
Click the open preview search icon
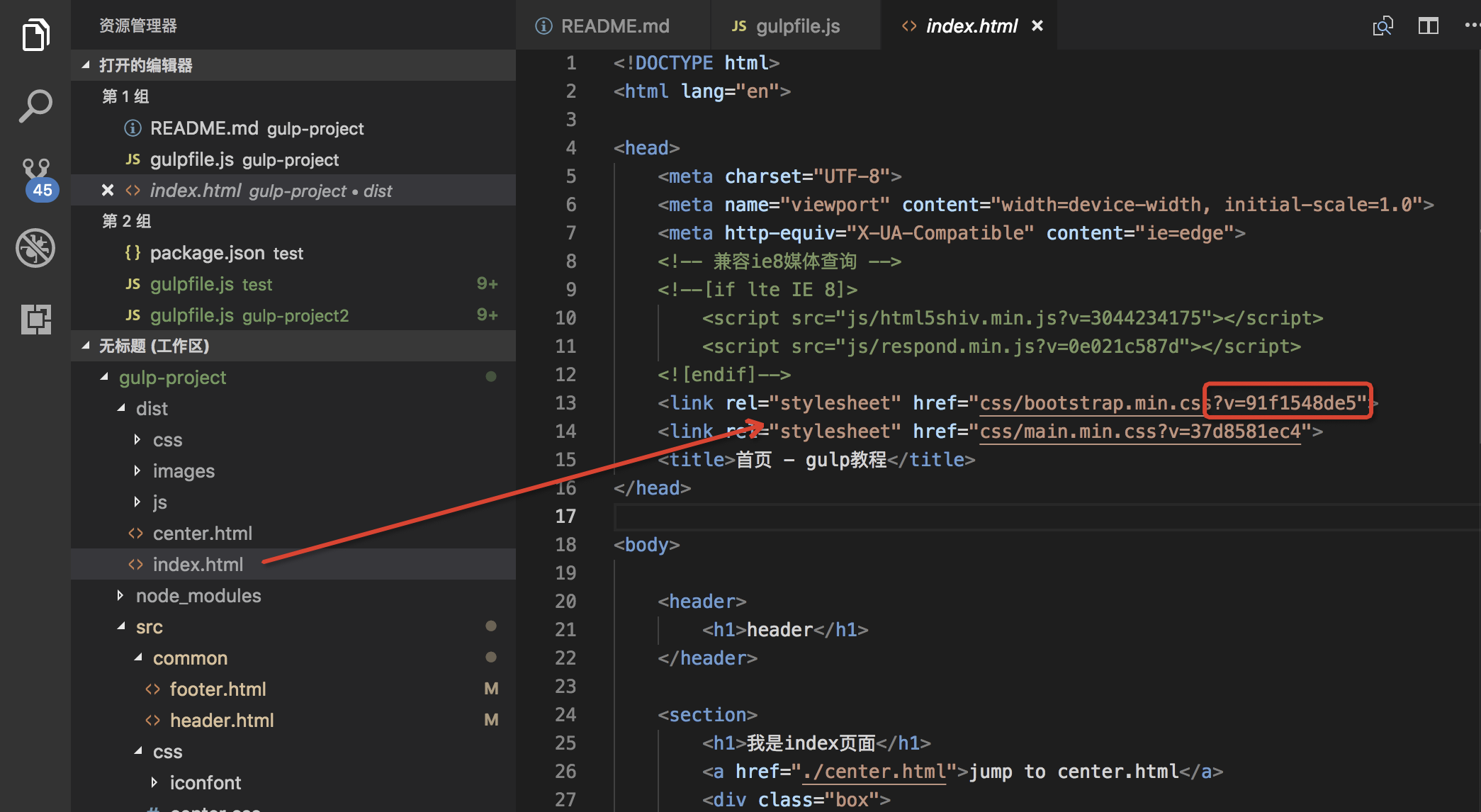pos(1383,26)
